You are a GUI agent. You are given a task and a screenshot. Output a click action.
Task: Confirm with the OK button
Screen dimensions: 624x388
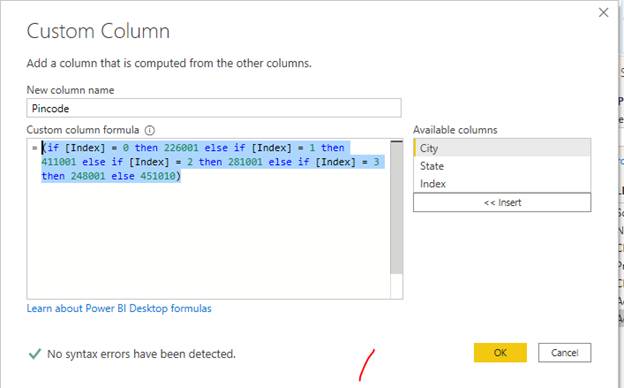[x=500, y=353]
